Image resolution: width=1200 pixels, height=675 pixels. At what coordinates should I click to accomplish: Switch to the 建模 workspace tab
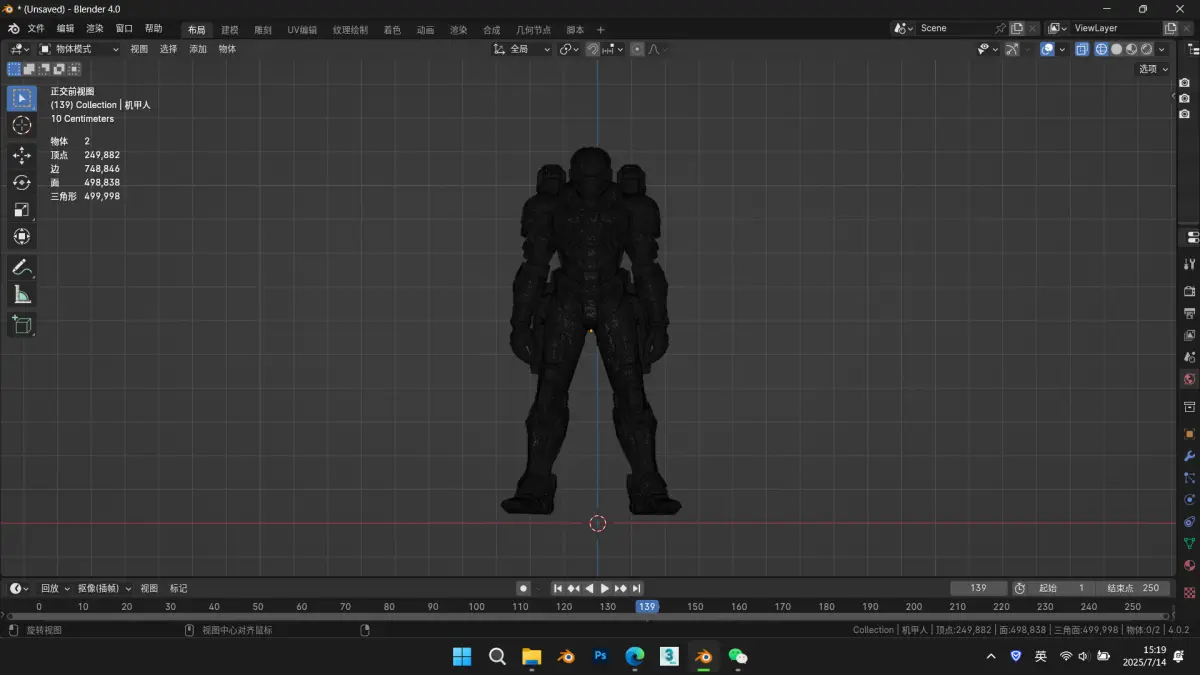pos(230,30)
